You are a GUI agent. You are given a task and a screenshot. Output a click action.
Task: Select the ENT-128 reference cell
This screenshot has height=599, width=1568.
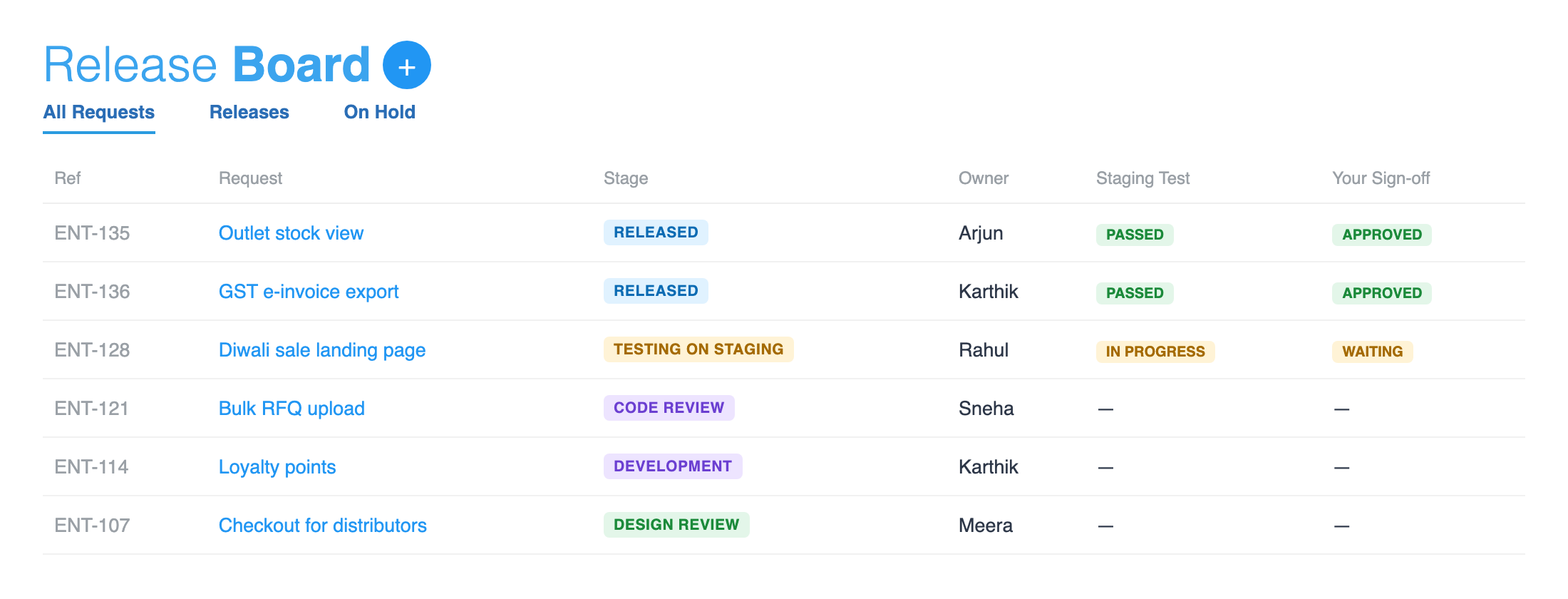pyautogui.click(x=92, y=350)
